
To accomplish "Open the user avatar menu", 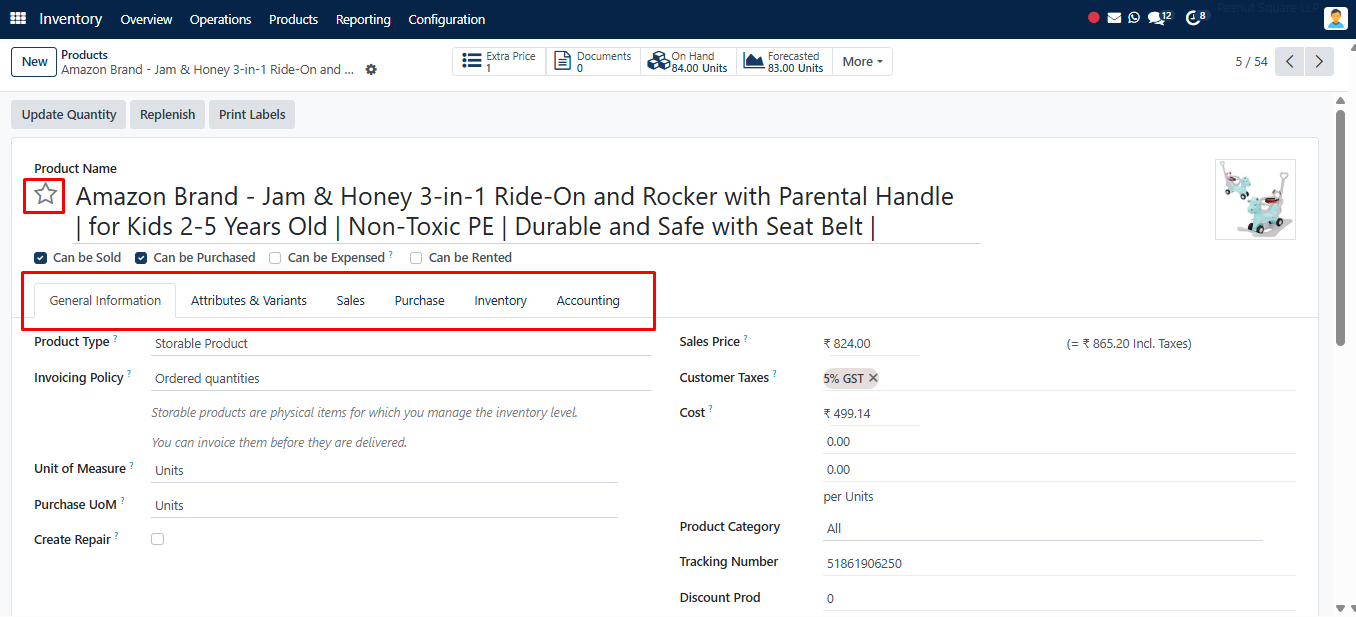I will click(1335, 18).
